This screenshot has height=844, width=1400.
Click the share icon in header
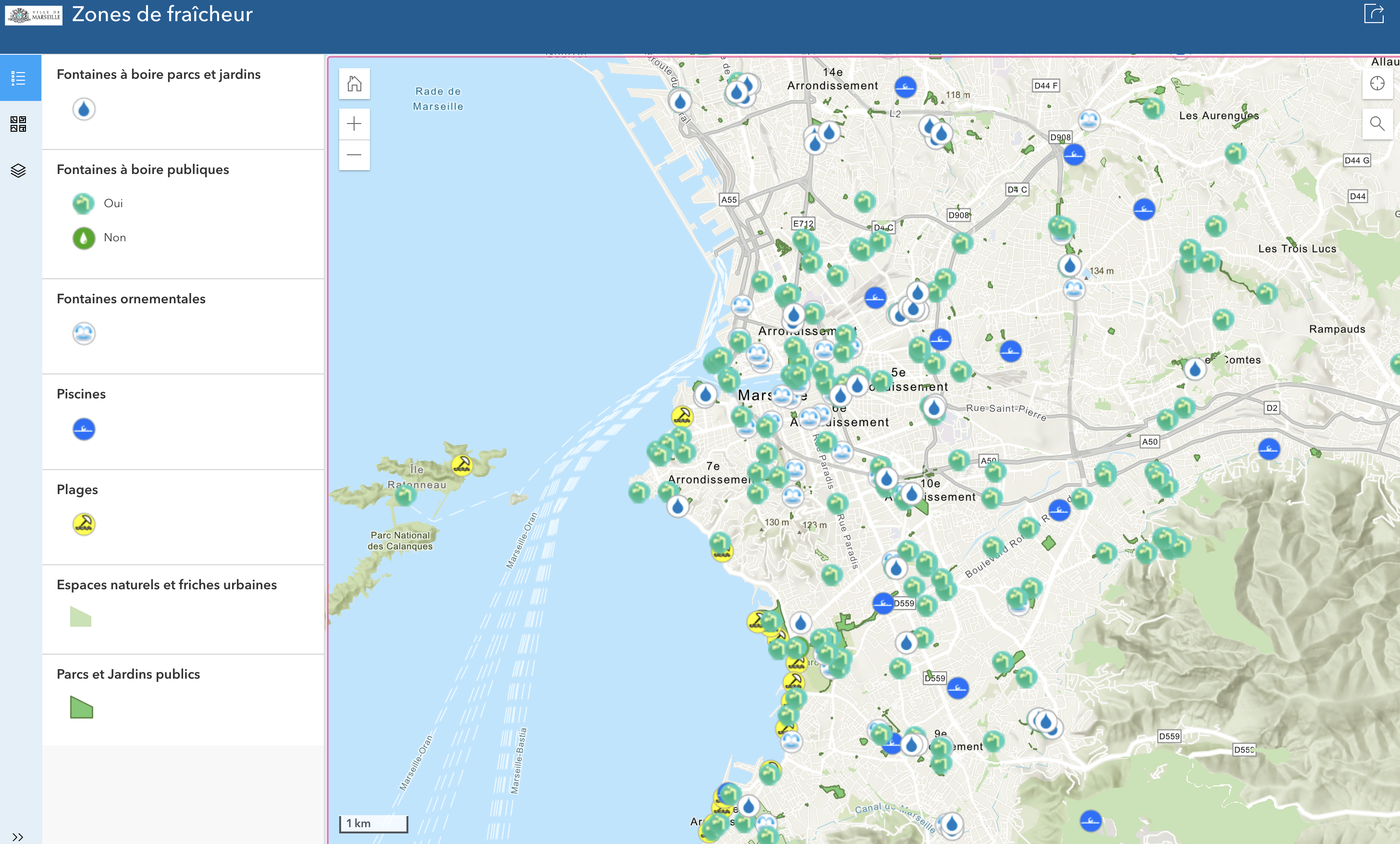tap(1374, 13)
